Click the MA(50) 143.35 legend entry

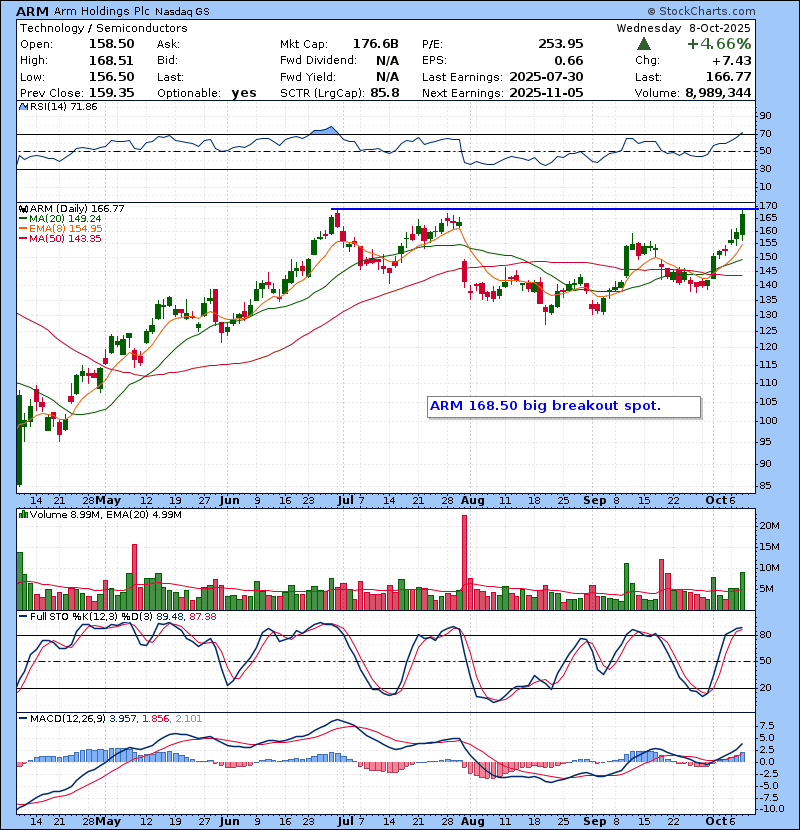coord(60,239)
